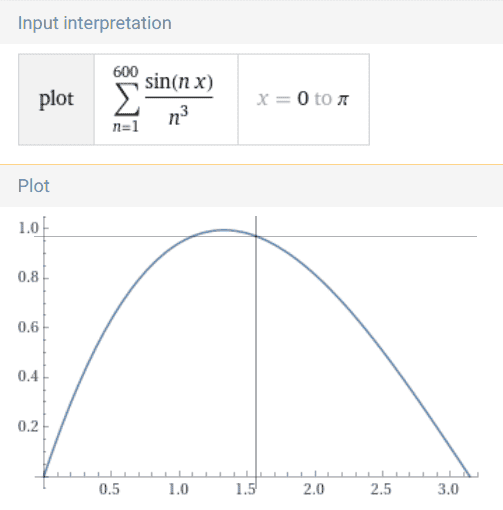Click the "Input interpretation" section header

coord(95,23)
